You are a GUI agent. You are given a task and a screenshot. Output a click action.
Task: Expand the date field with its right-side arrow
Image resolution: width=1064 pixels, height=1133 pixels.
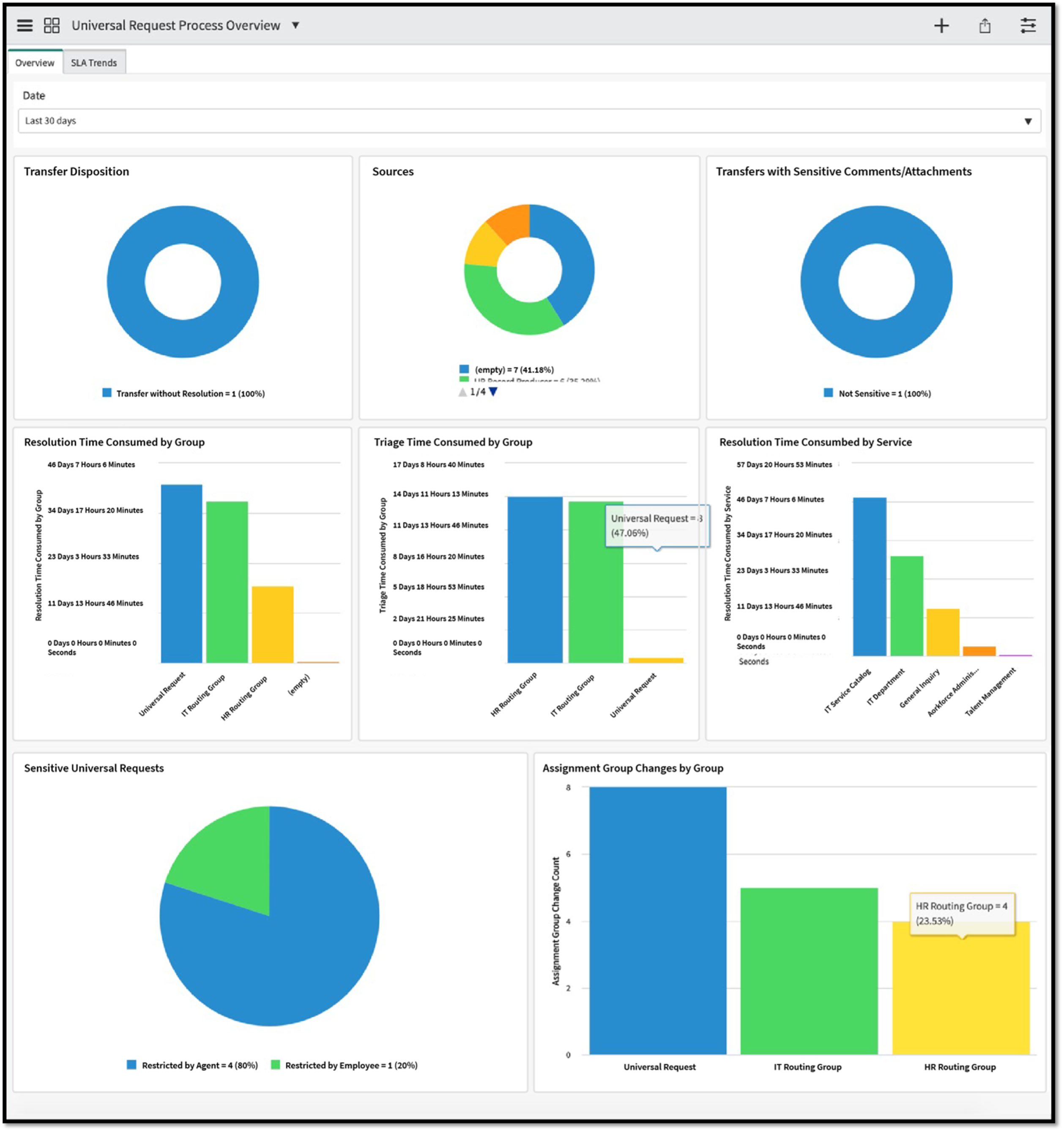pos(1028,120)
